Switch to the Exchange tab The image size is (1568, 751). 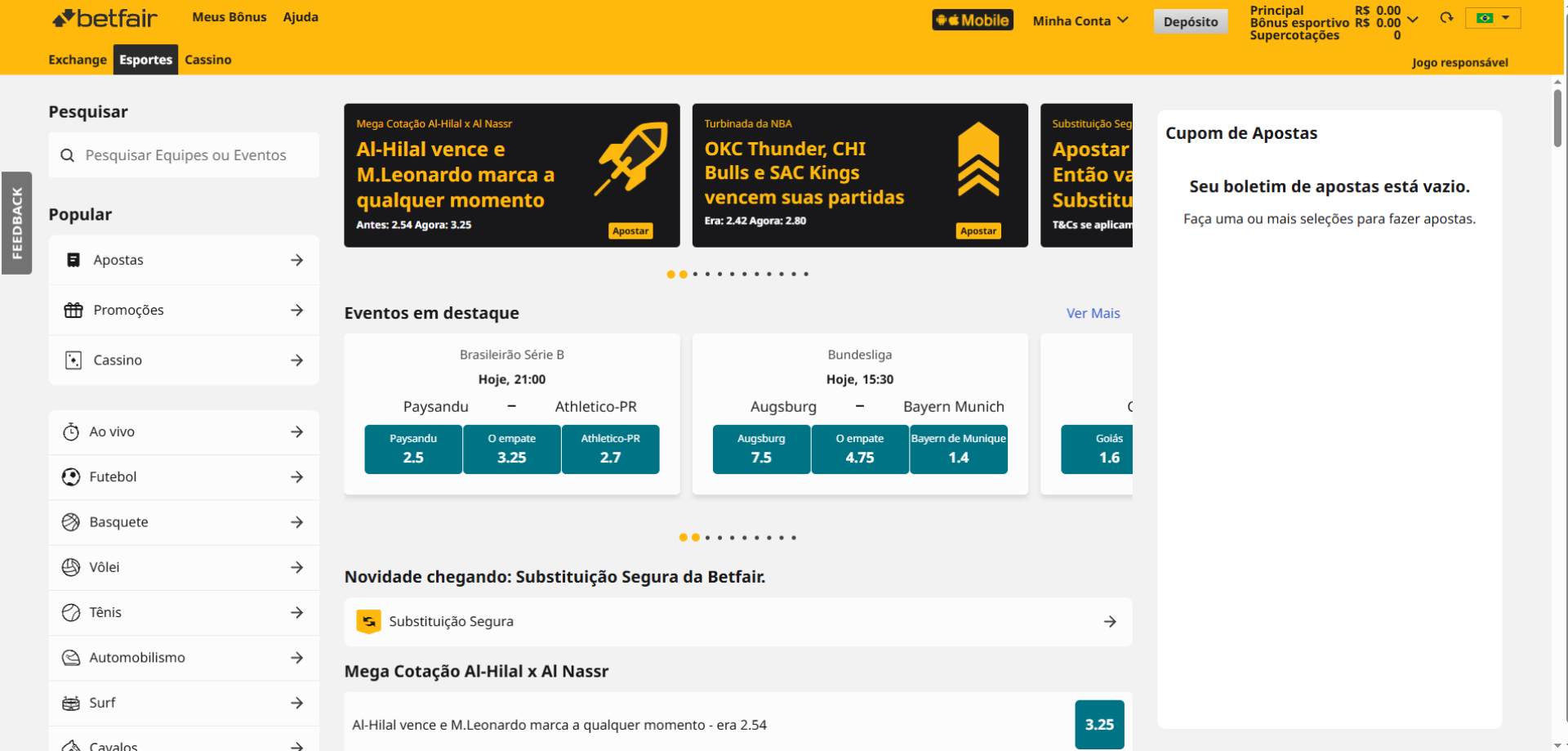pos(78,60)
